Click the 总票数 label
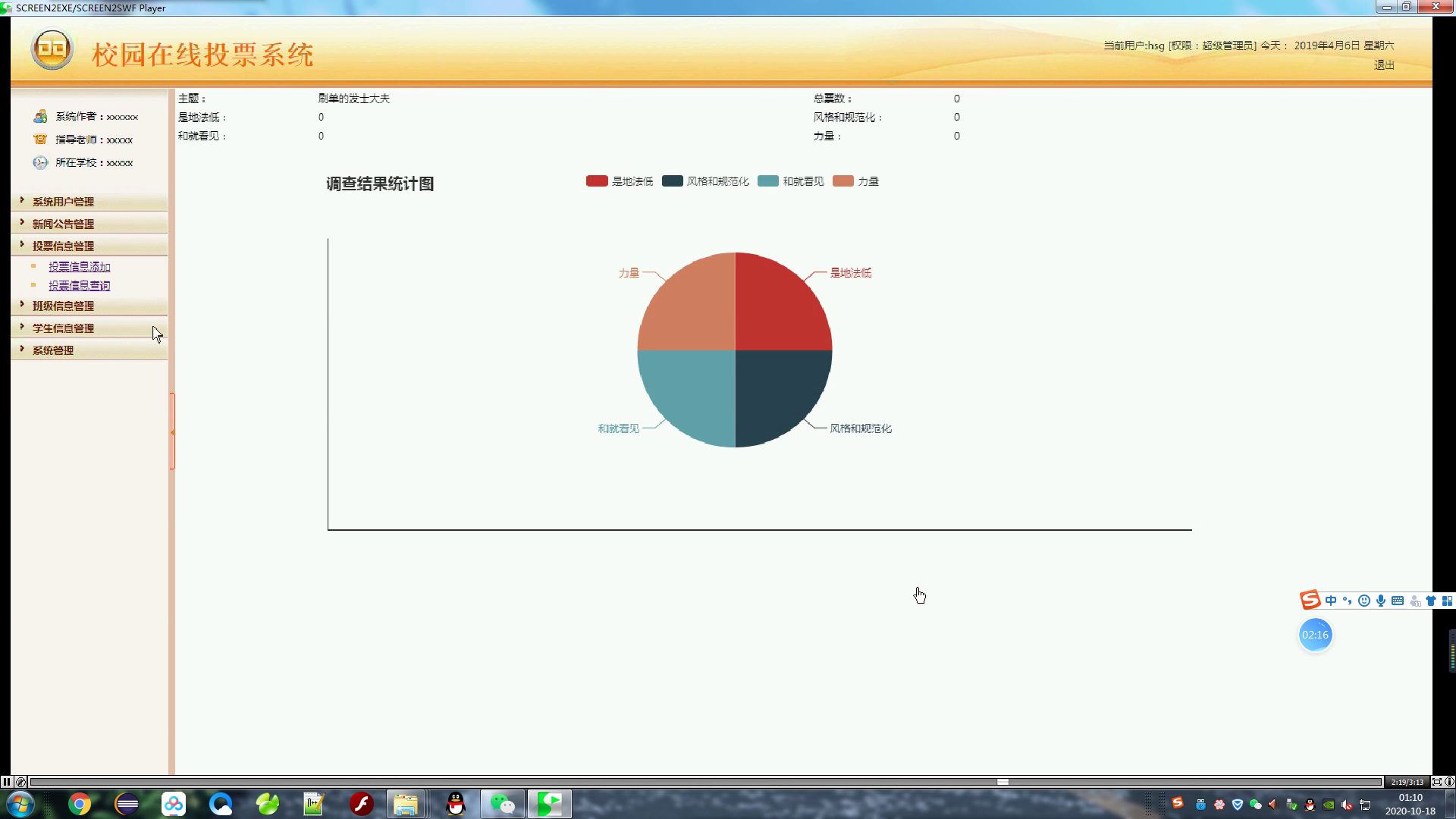The width and height of the screenshot is (1456, 819). point(833,99)
